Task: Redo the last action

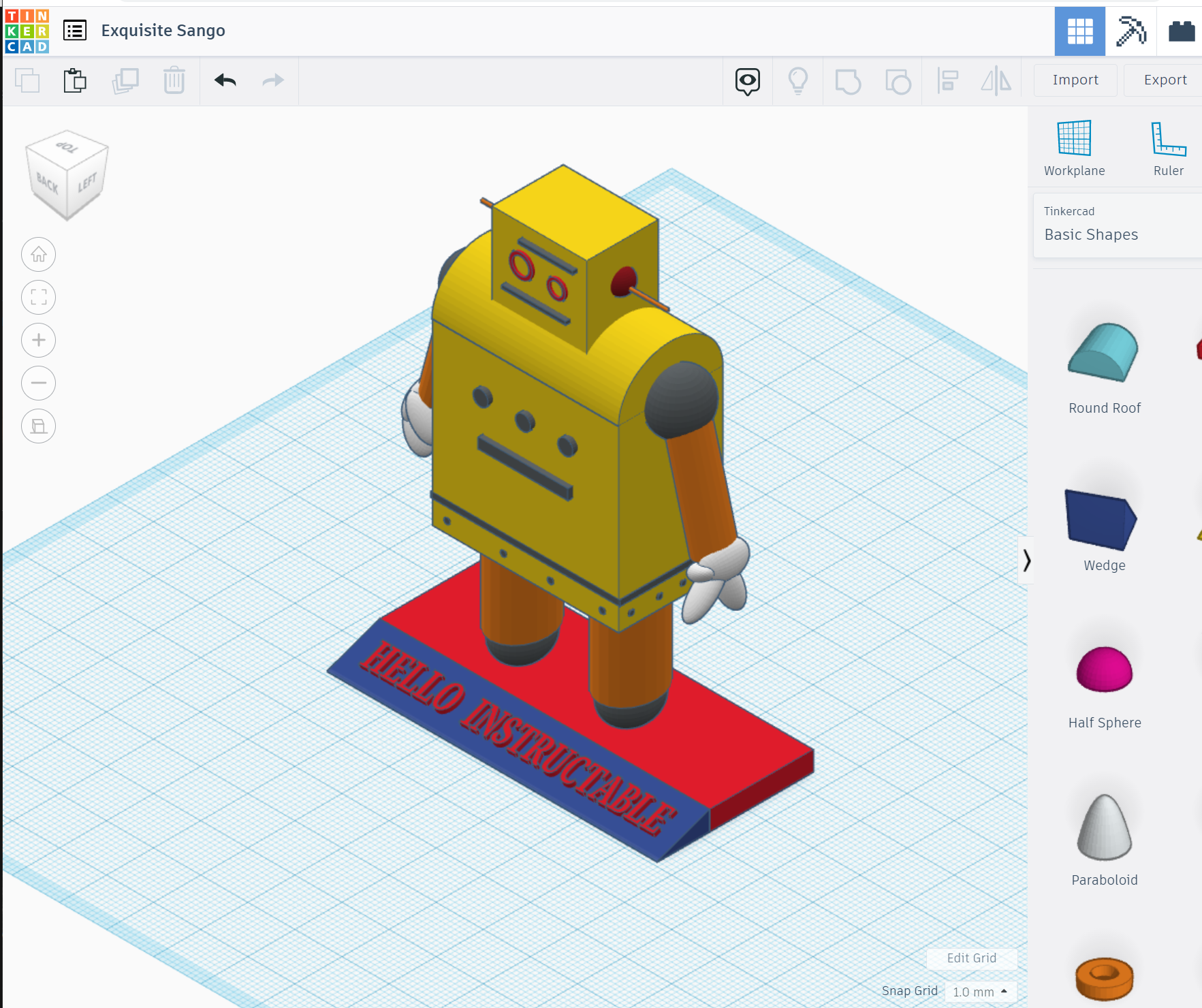Action: click(x=272, y=80)
